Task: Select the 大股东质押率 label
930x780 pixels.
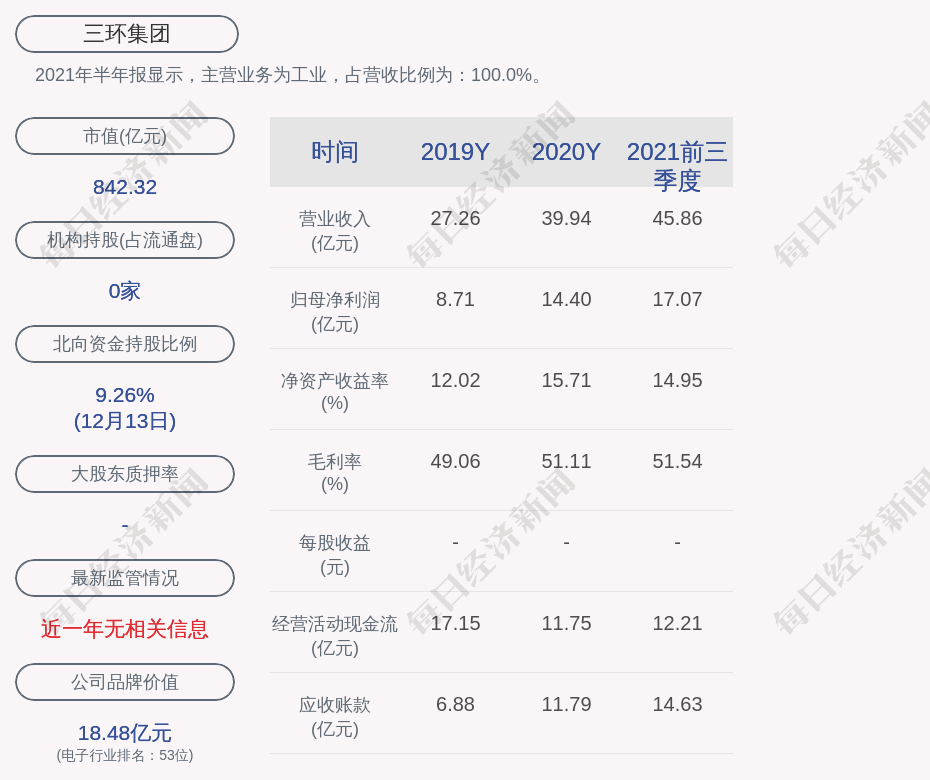Action: 125,474
